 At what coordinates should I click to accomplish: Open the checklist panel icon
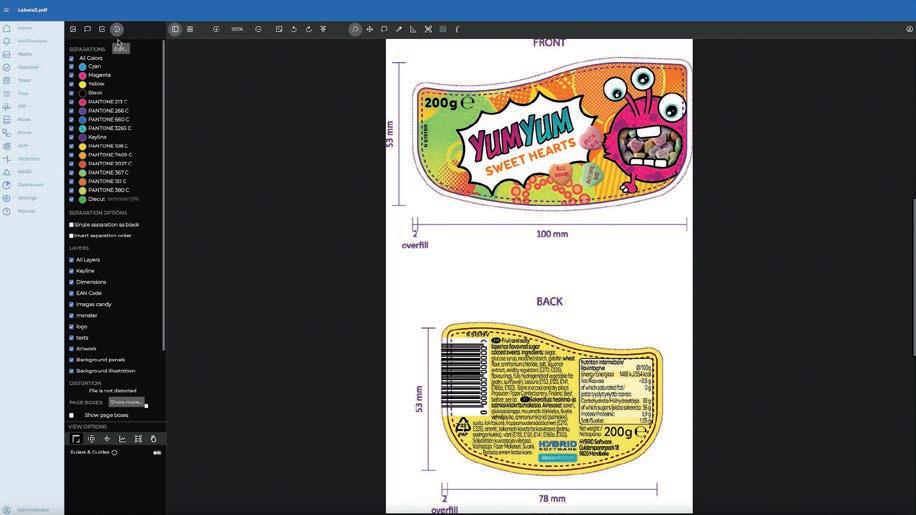pos(102,29)
